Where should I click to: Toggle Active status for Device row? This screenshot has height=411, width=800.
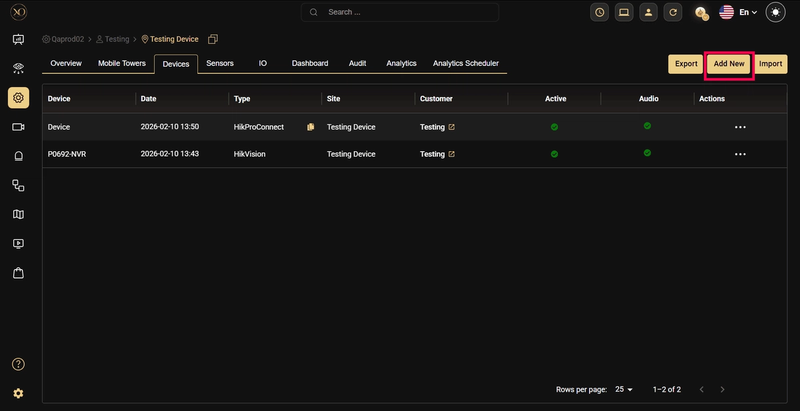[x=555, y=127]
